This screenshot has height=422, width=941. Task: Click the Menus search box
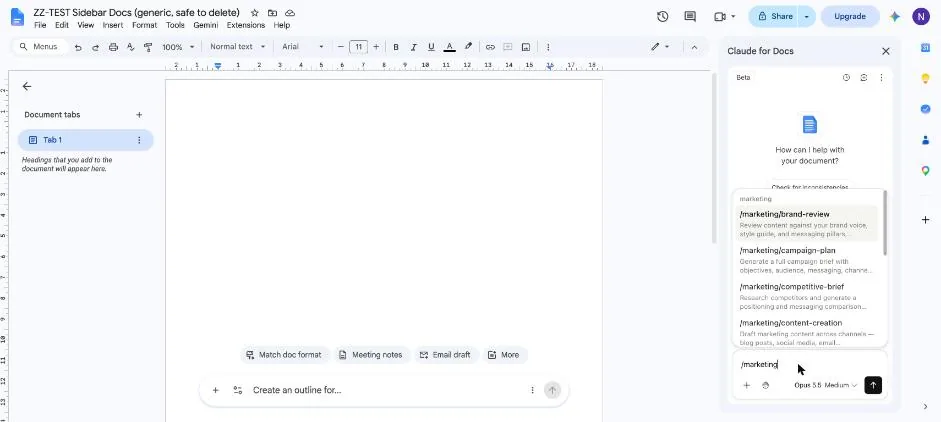point(40,47)
